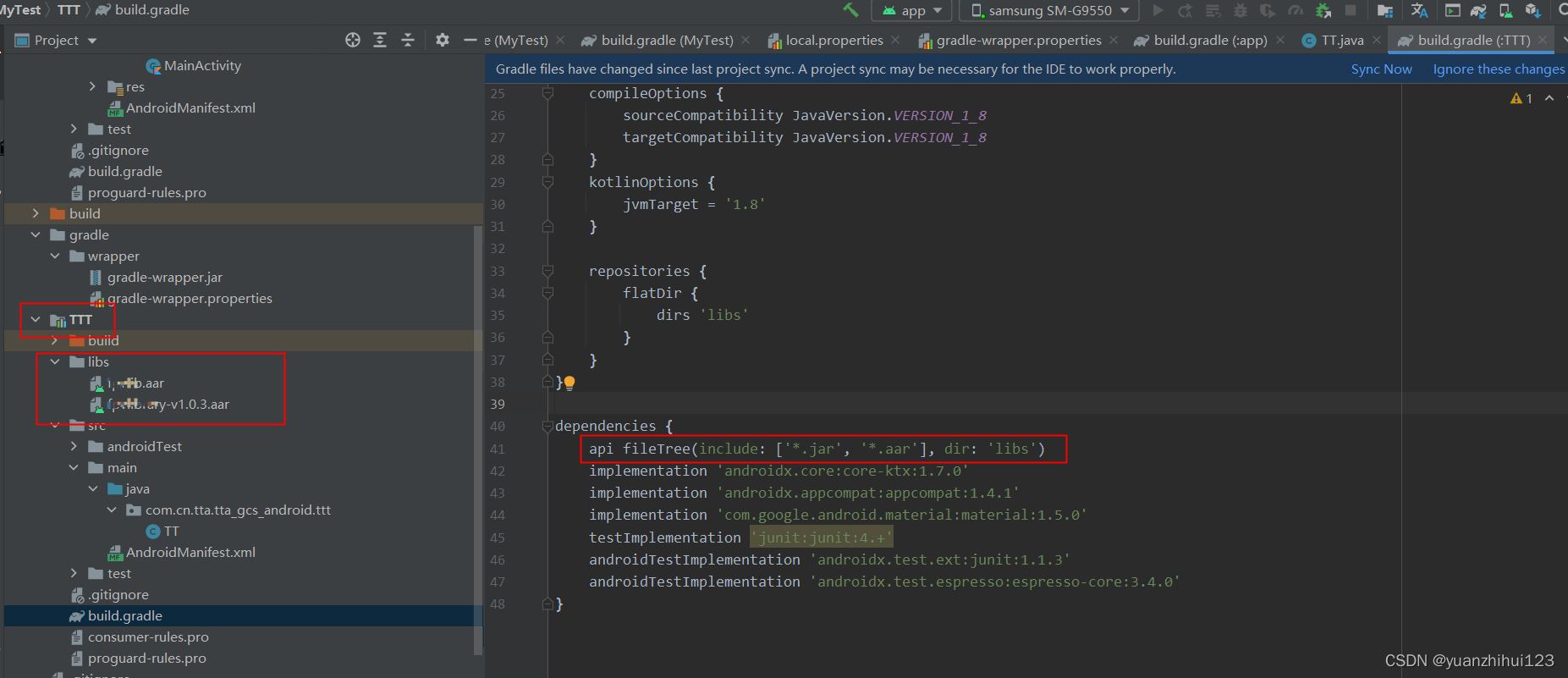Start debugging with the bug icon
The image size is (1568, 678).
pyautogui.click(x=1241, y=10)
